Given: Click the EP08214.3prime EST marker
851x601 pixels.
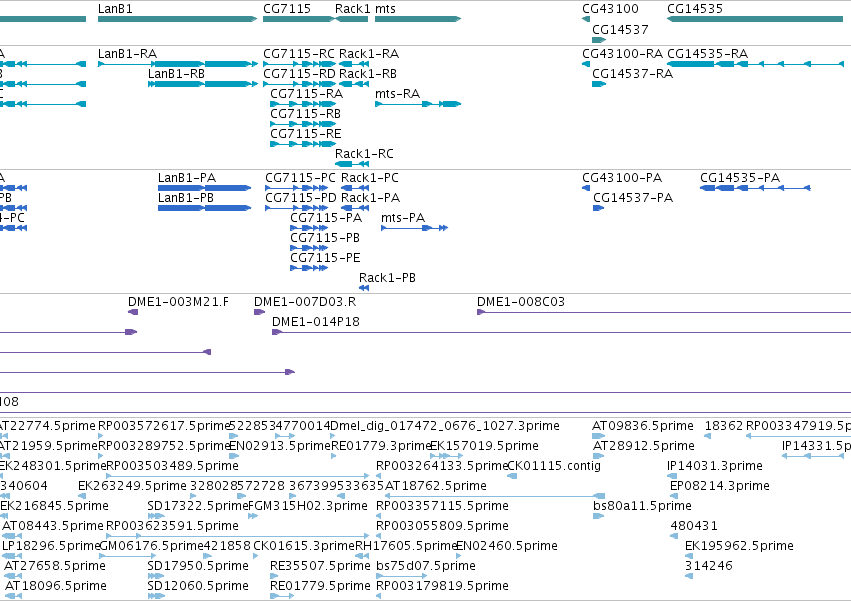Looking at the screenshot, I should click(x=674, y=496).
